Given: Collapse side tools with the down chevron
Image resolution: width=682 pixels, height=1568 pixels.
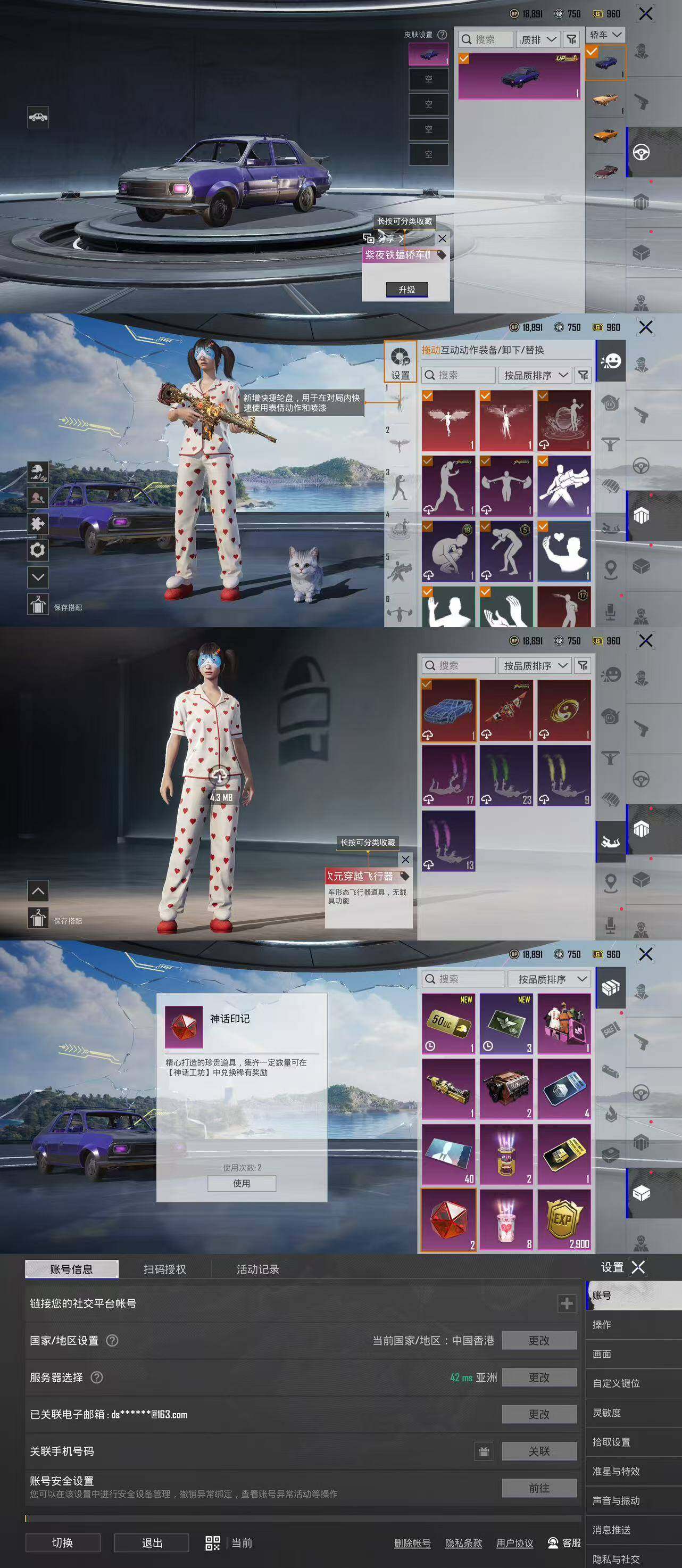Looking at the screenshot, I should tap(38, 576).
